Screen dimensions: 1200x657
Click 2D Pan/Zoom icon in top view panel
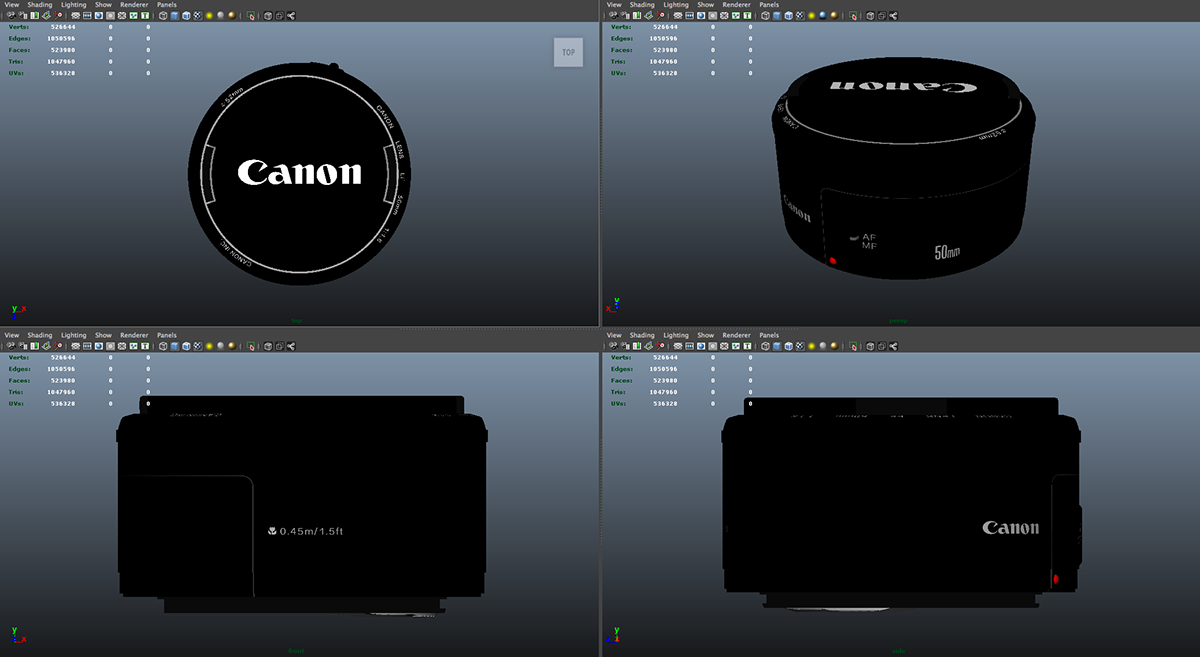58,16
